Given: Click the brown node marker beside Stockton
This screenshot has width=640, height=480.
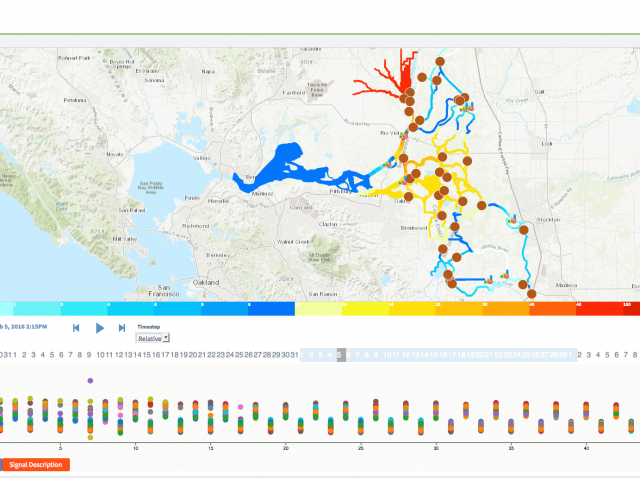Looking at the screenshot, I should coord(524,230).
